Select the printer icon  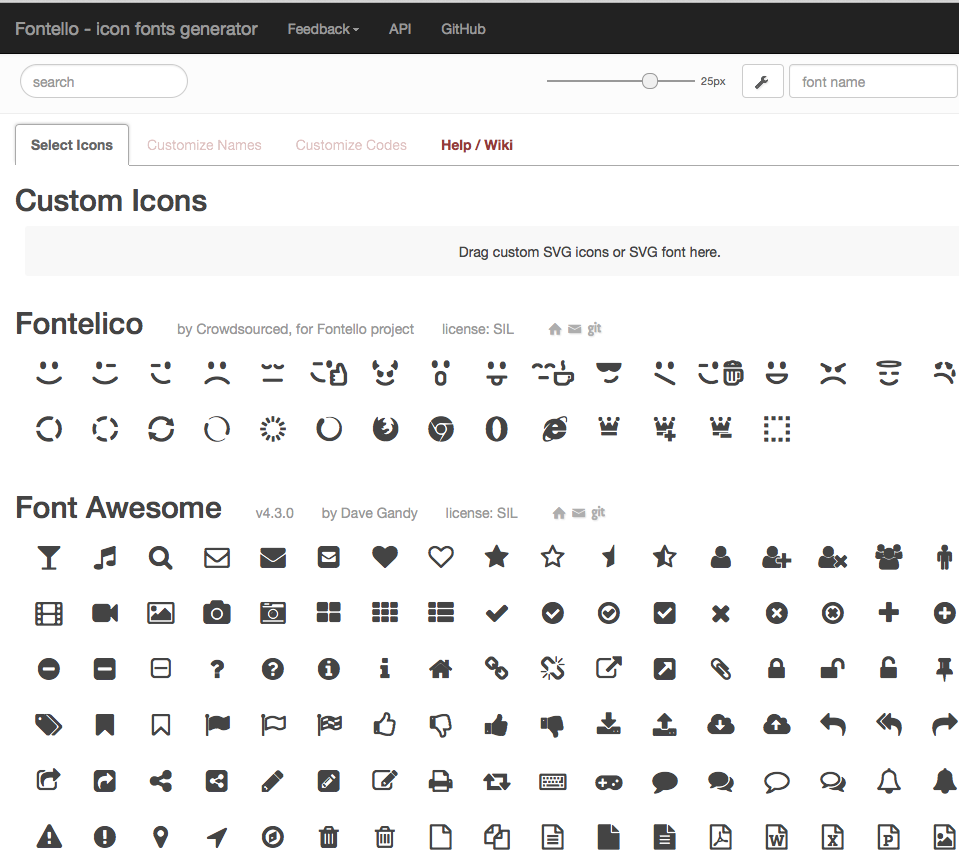441,781
